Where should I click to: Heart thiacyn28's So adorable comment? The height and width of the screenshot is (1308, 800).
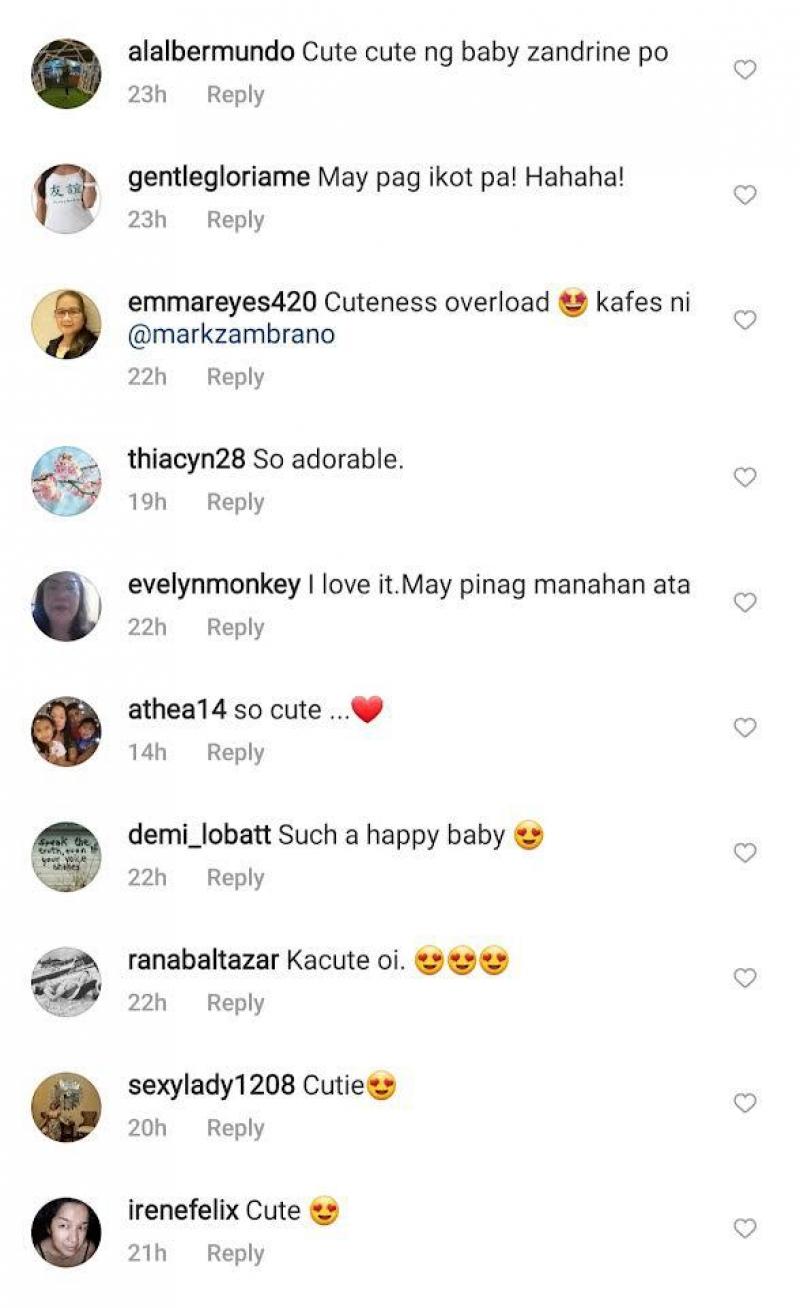[x=745, y=478]
